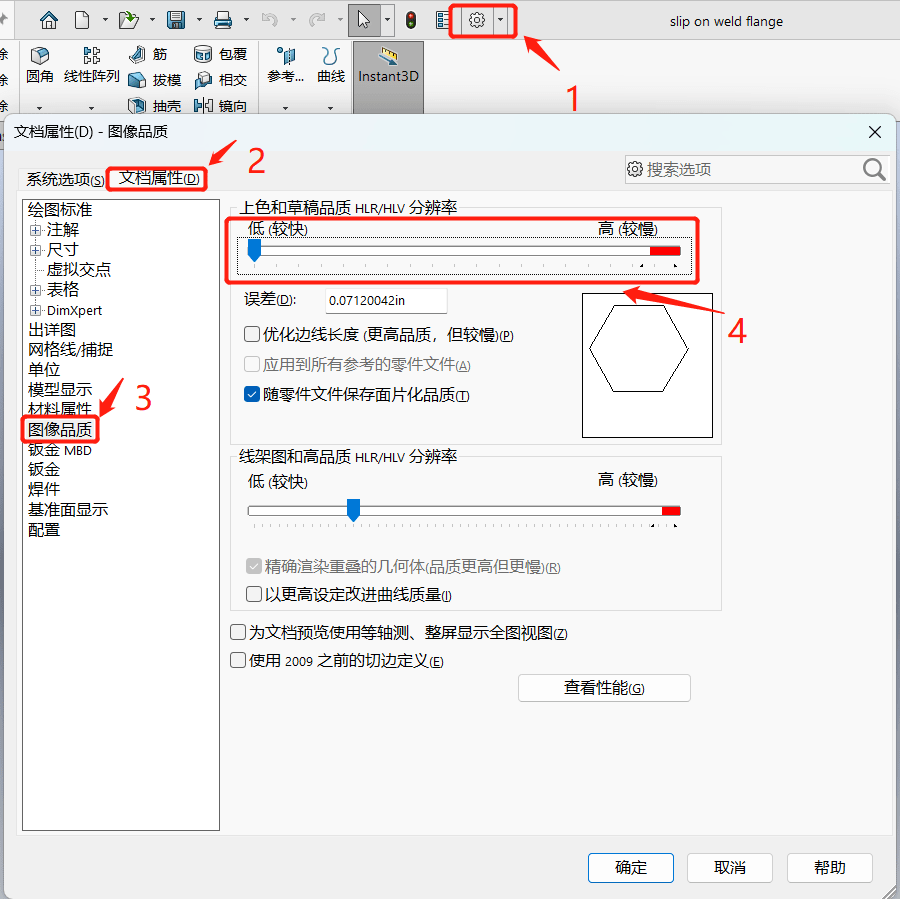Select the 线性阵列 linear pattern tool
The height and width of the screenshot is (899, 900).
(91, 65)
